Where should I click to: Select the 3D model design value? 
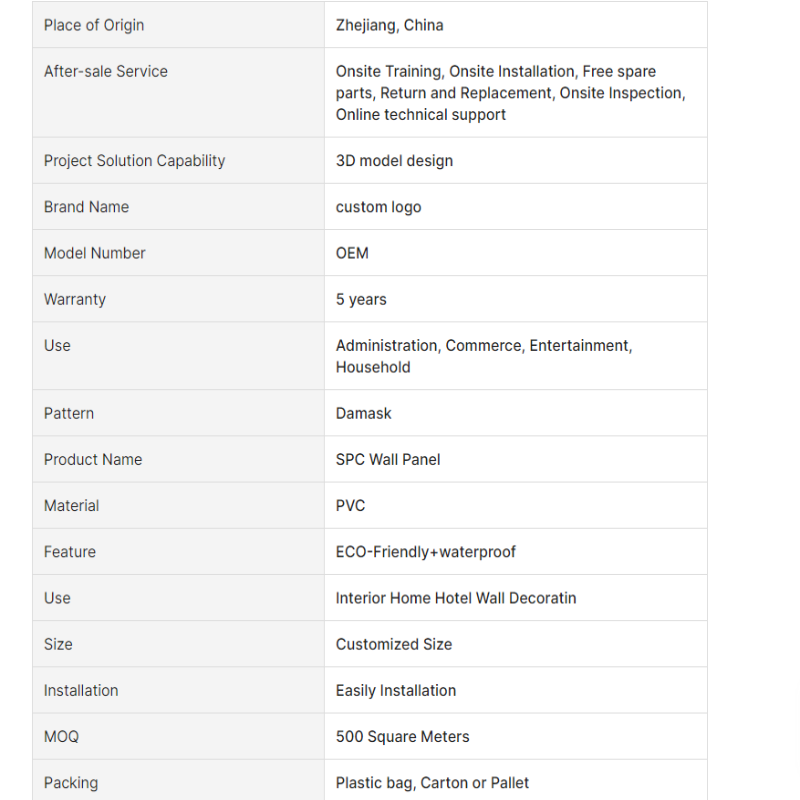coord(394,161)
